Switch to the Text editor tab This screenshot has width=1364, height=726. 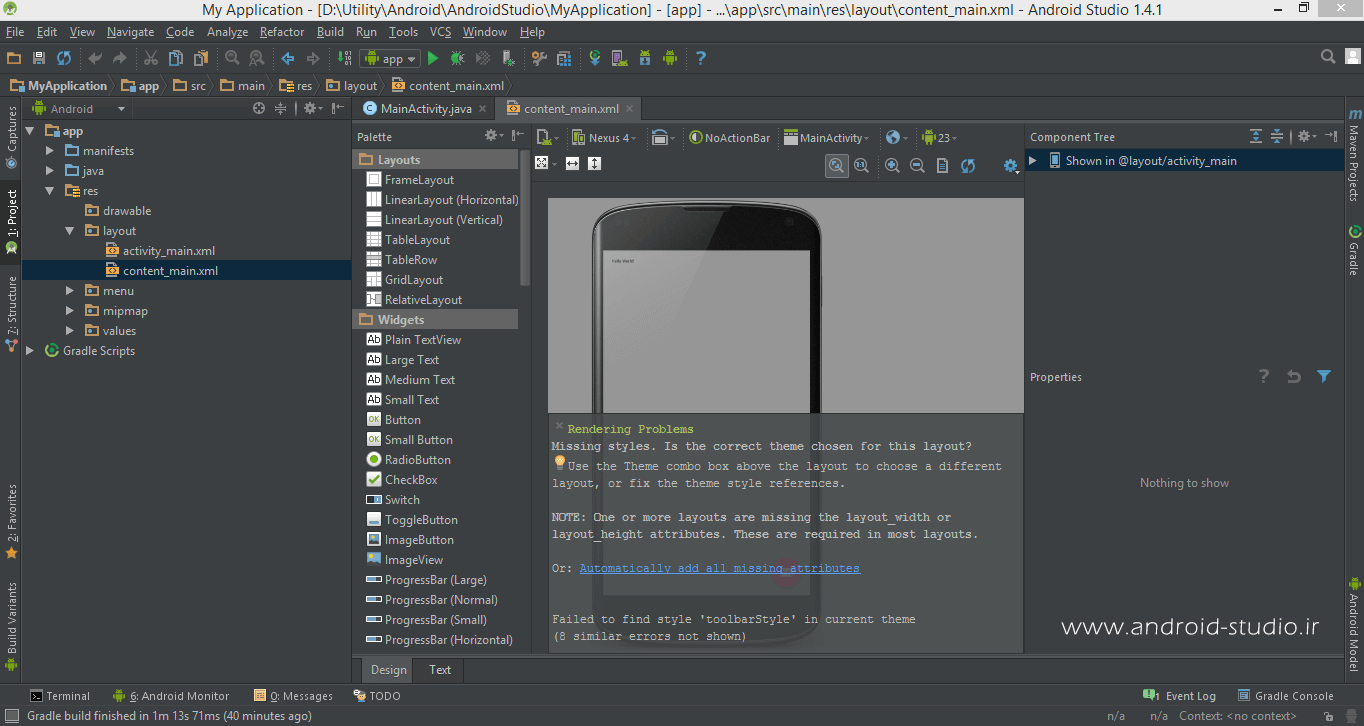click(440, 670)
